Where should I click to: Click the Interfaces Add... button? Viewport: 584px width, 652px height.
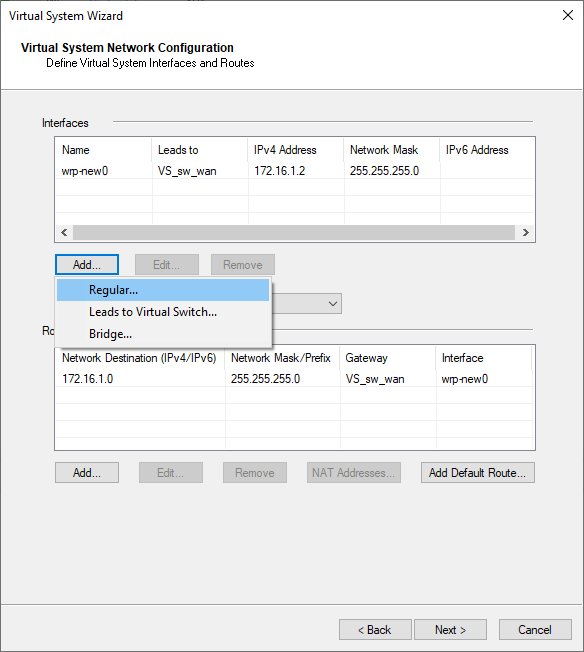click(x=87, y=264)
